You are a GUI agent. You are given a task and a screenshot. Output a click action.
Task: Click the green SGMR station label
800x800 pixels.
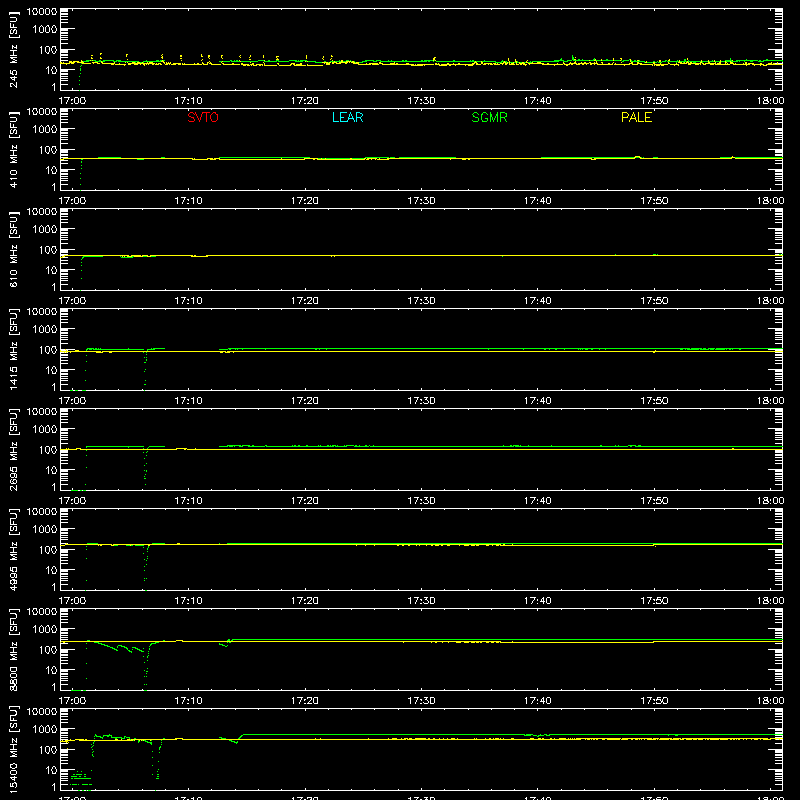489,117
